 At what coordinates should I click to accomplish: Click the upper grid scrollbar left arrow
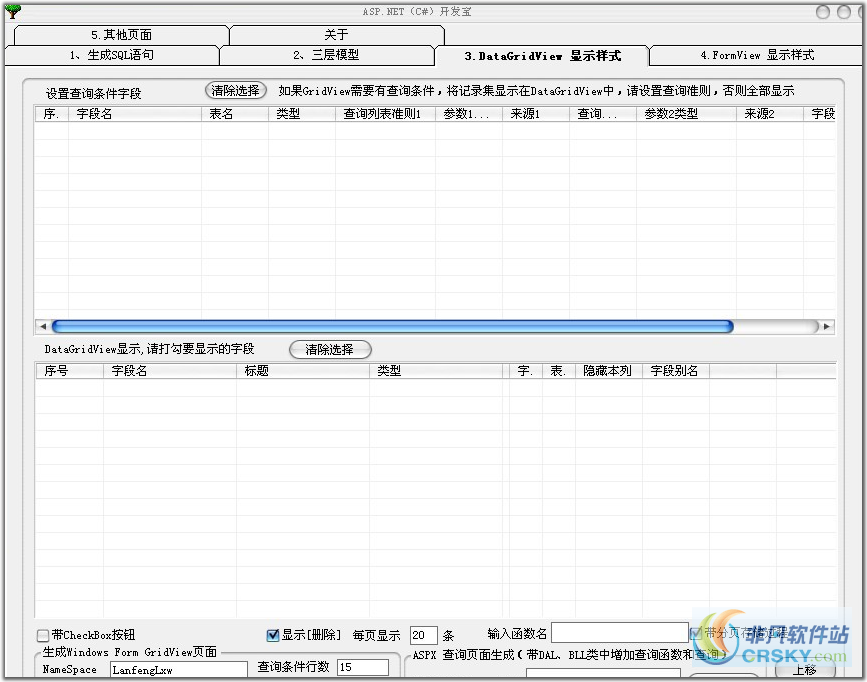coord(43,326)
